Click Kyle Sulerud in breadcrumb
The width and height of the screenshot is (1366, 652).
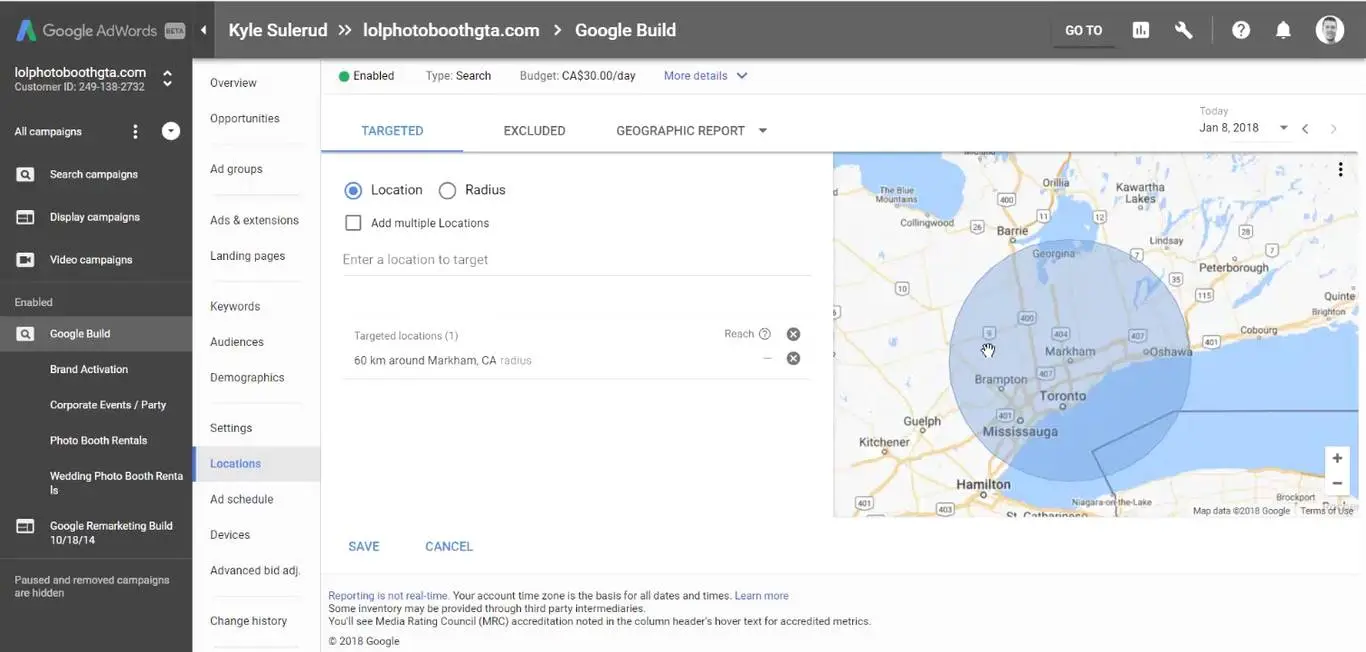[x=278, y=30]
